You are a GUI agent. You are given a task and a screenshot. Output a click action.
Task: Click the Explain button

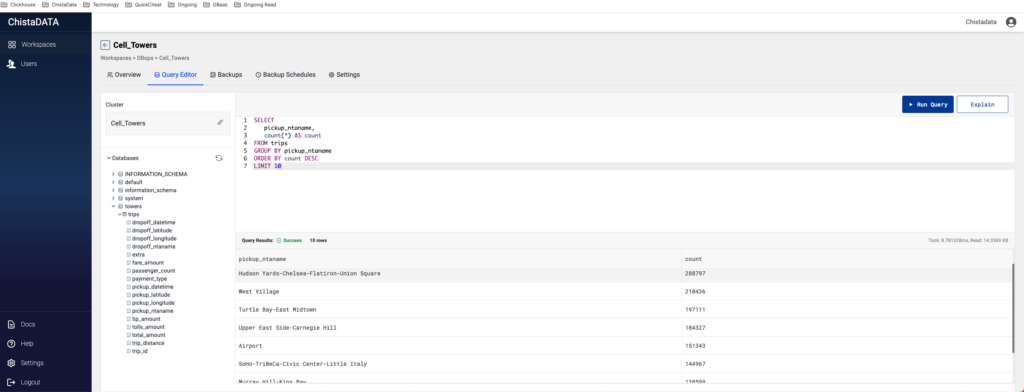[x=982, y=105]
